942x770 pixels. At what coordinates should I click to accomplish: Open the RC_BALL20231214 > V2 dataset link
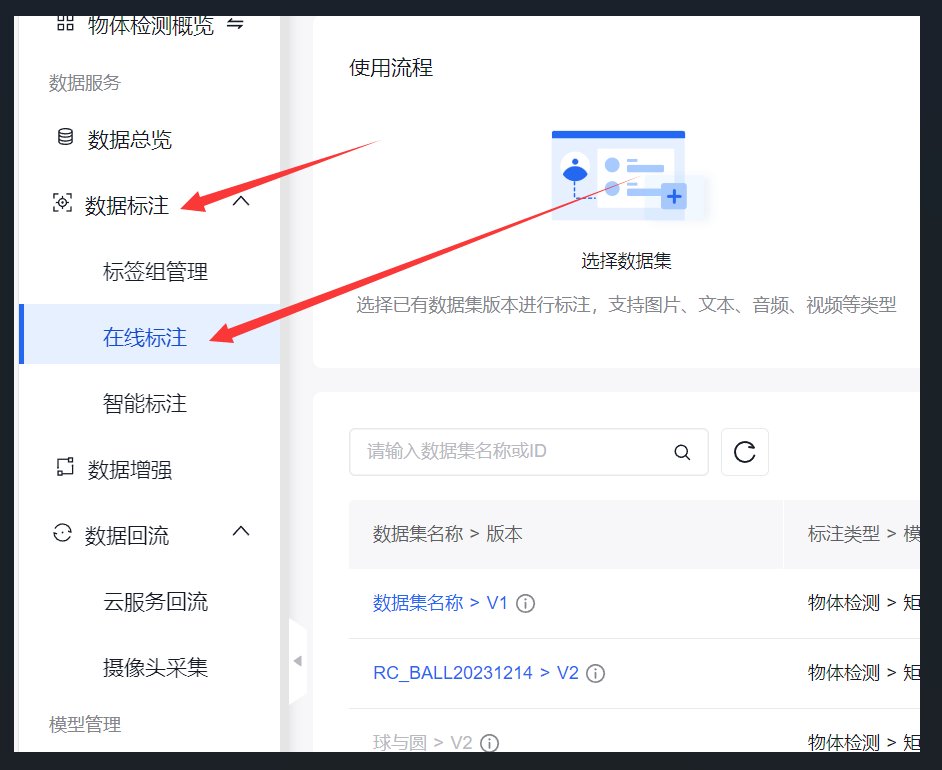(476, 673)
